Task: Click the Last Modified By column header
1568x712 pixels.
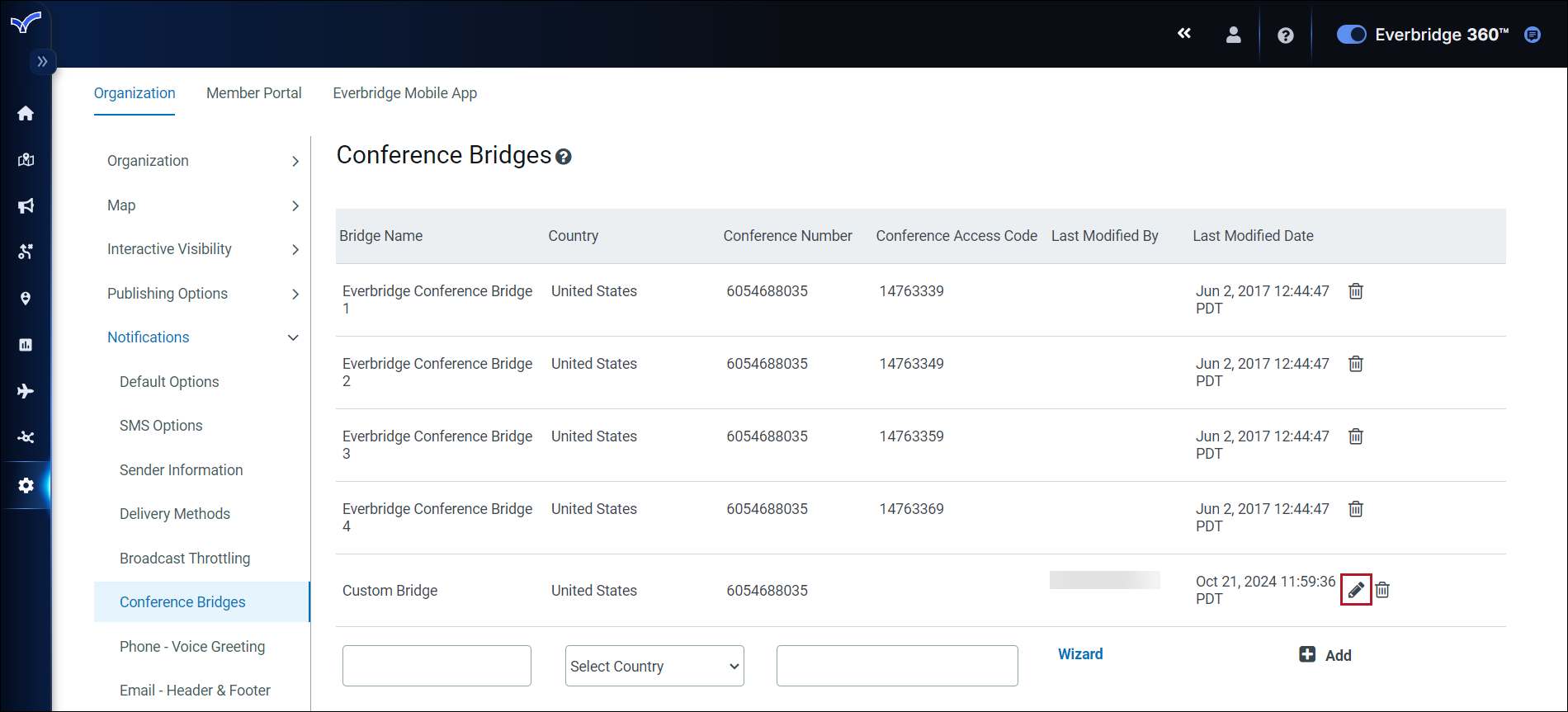Action: 1105,236
